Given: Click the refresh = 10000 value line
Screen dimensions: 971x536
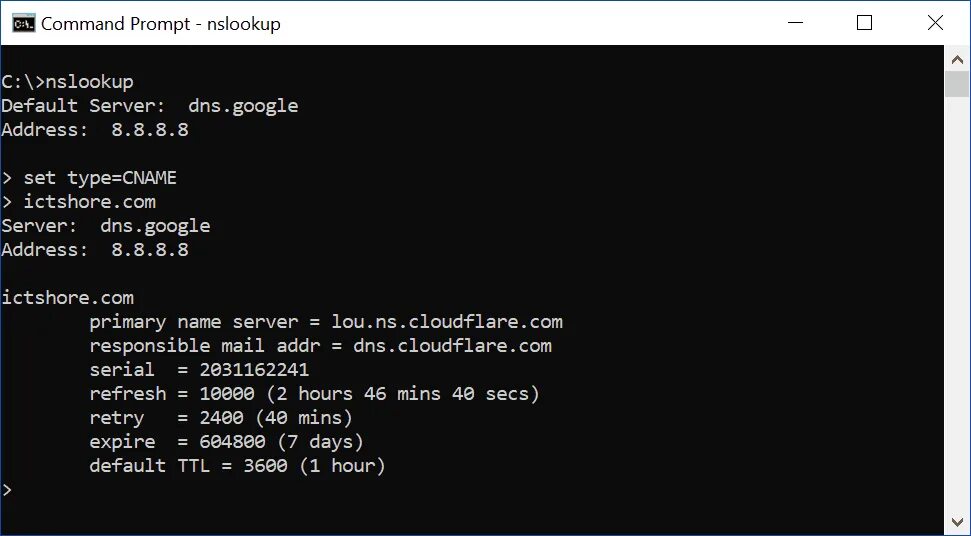Looking at the screenshot, I should tap(314, 394).
